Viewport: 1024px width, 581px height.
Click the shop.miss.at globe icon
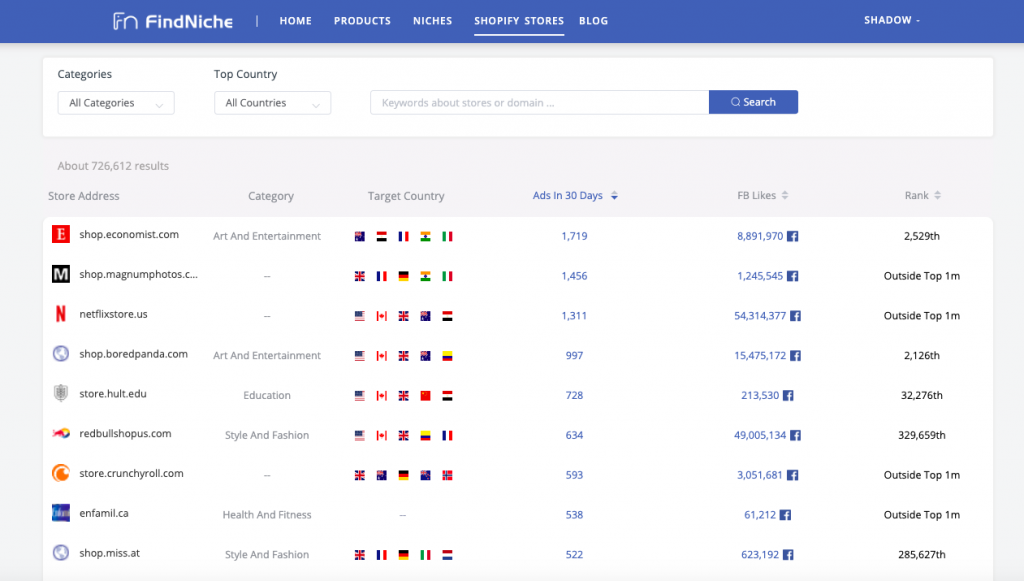[61, 553]
